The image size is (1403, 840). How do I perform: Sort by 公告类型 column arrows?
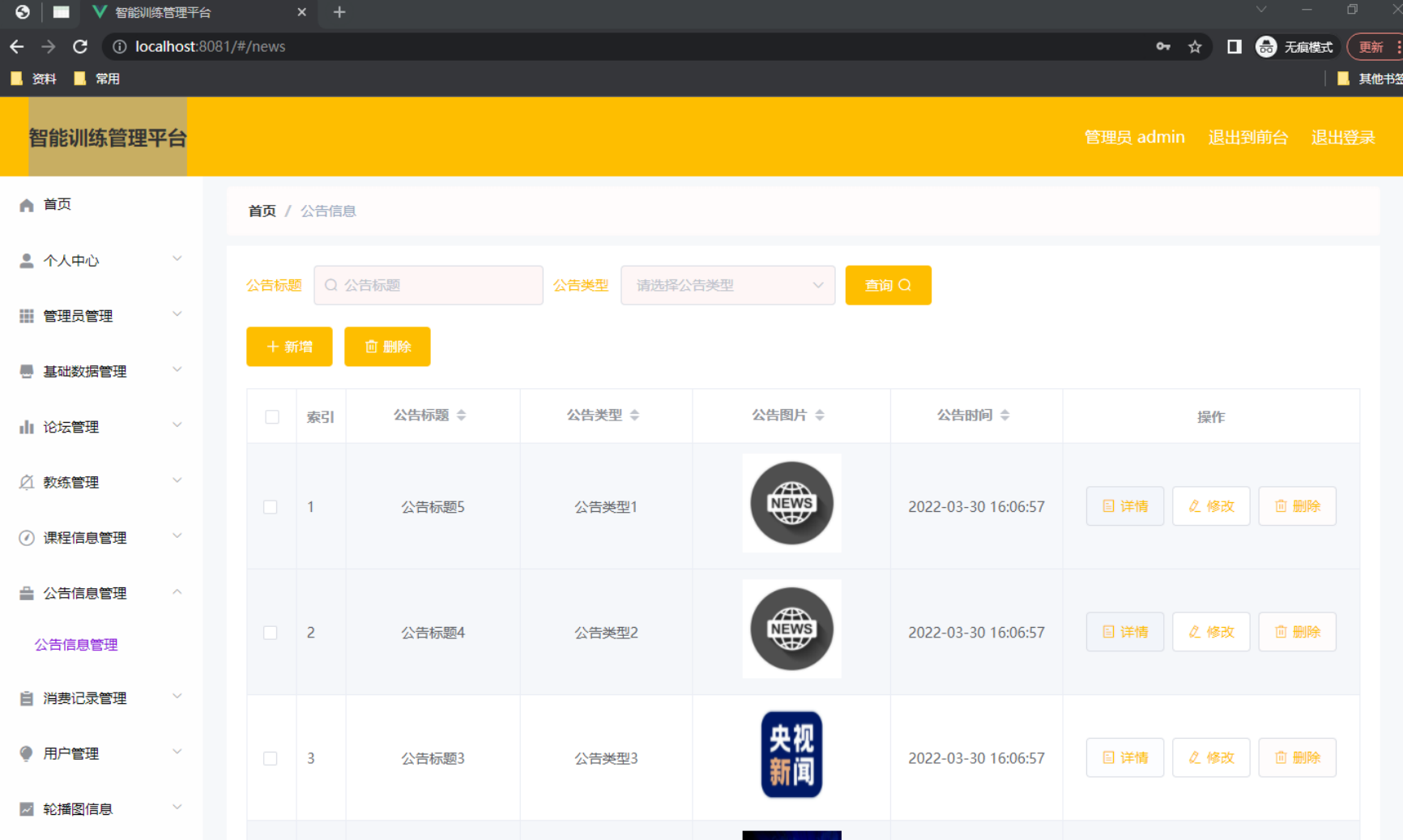pyautogui.click(x=634, y=416)
